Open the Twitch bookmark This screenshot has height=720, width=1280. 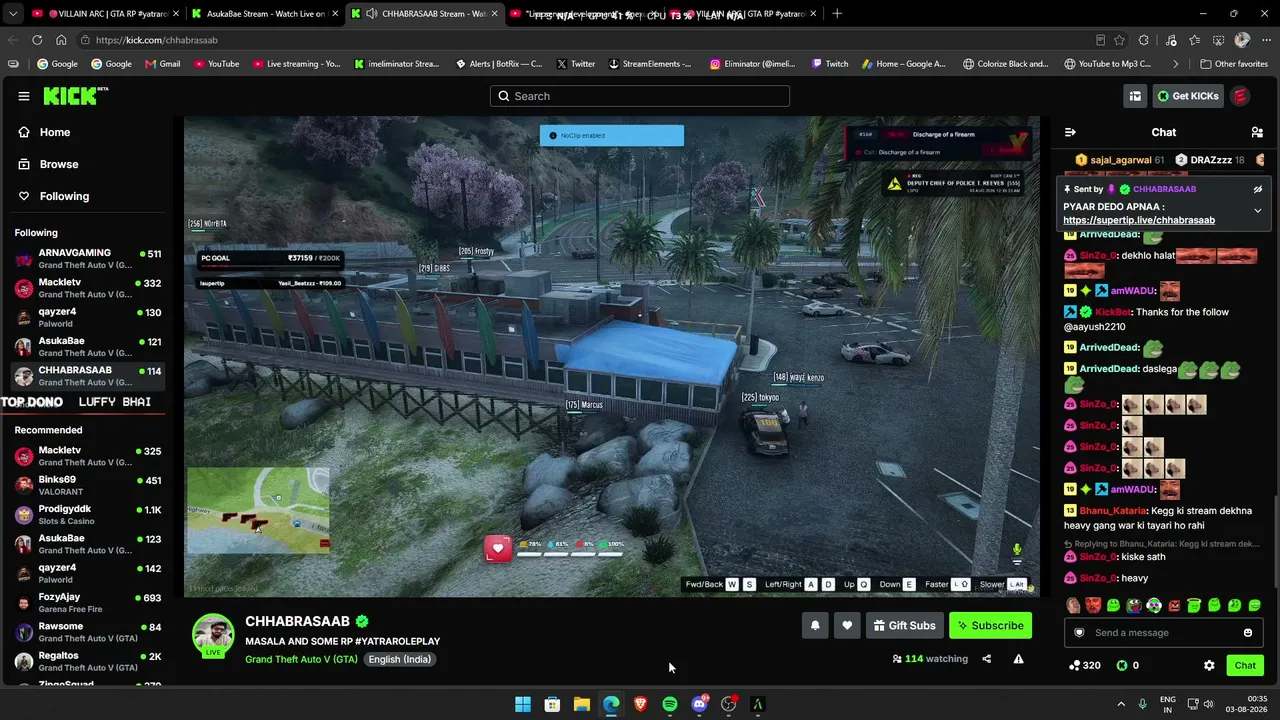click(830, 64)
